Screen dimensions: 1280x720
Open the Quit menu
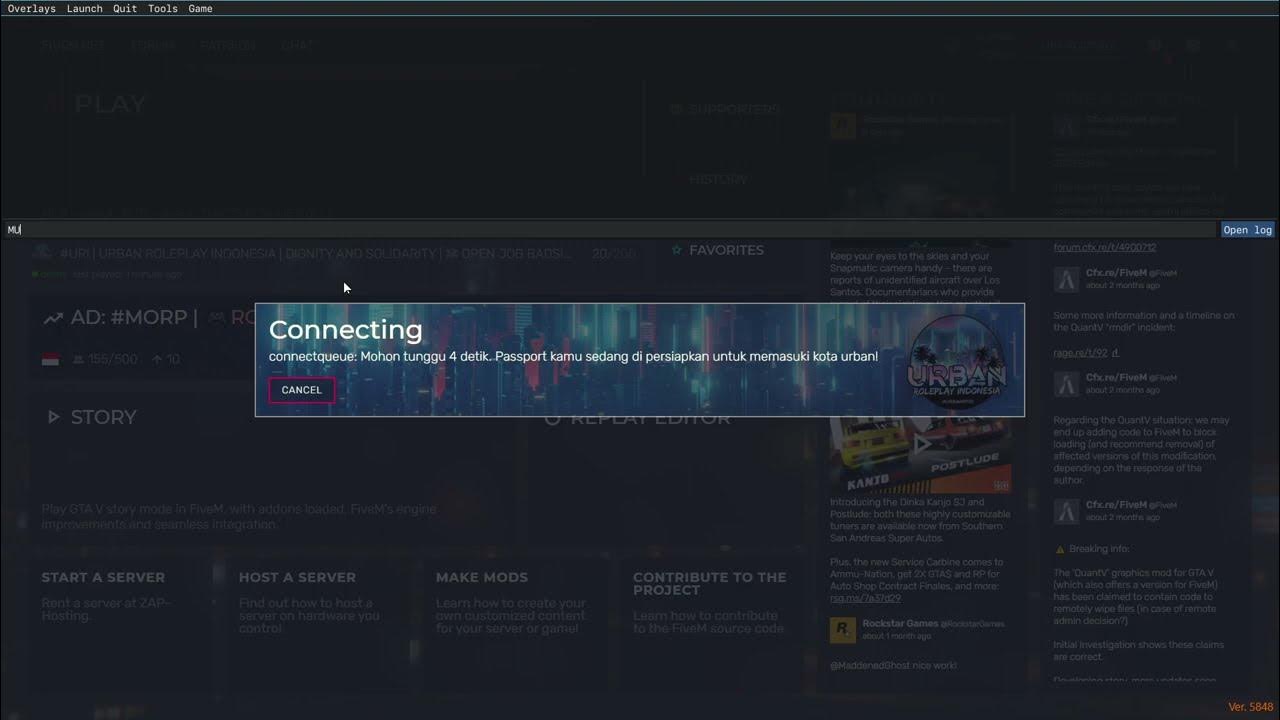click(125, 8)
